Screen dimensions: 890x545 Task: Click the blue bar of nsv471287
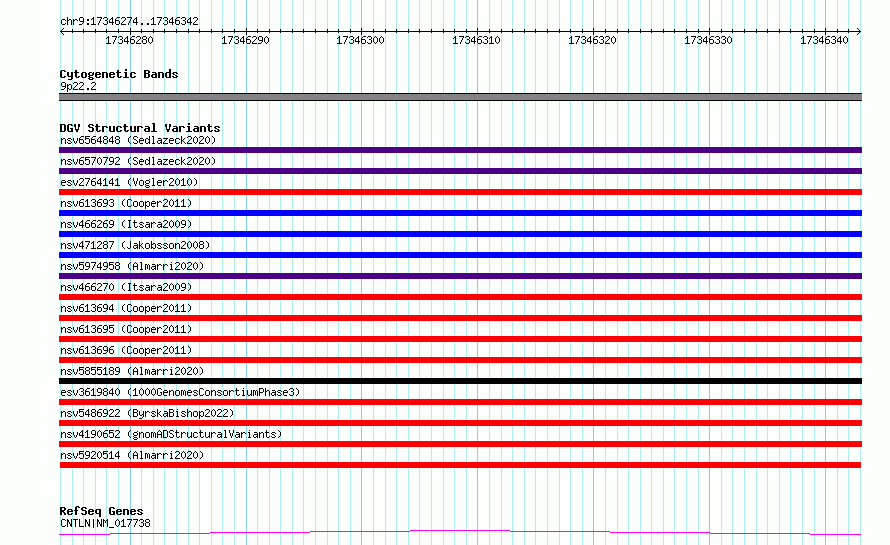click(460, 255)
